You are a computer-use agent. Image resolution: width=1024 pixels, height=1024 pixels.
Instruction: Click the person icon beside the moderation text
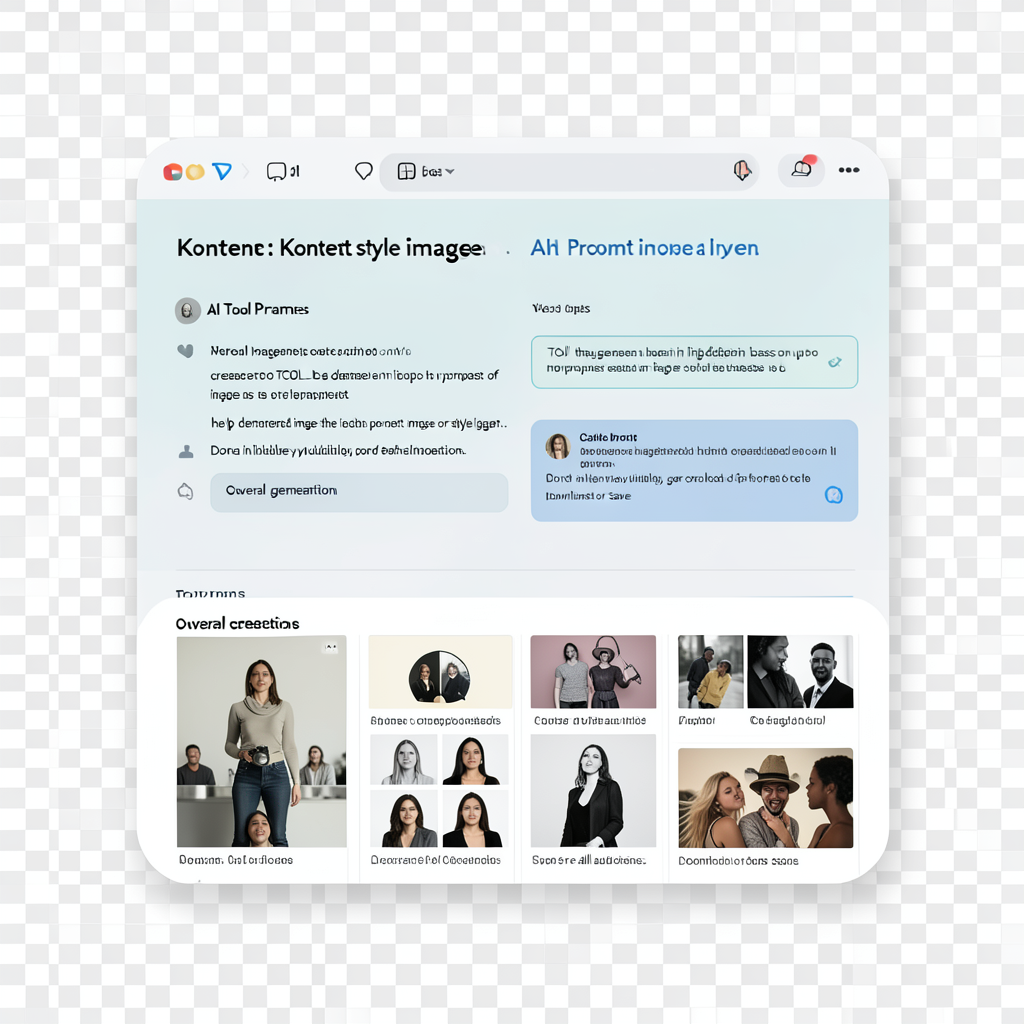186,450
